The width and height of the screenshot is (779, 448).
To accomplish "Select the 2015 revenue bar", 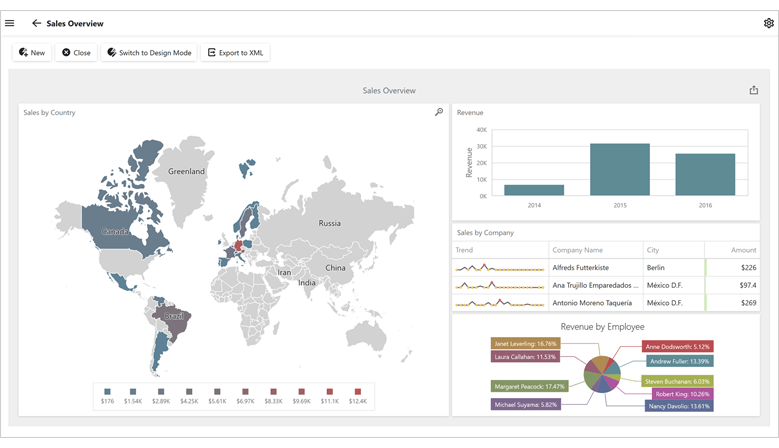I will [619, 169].
